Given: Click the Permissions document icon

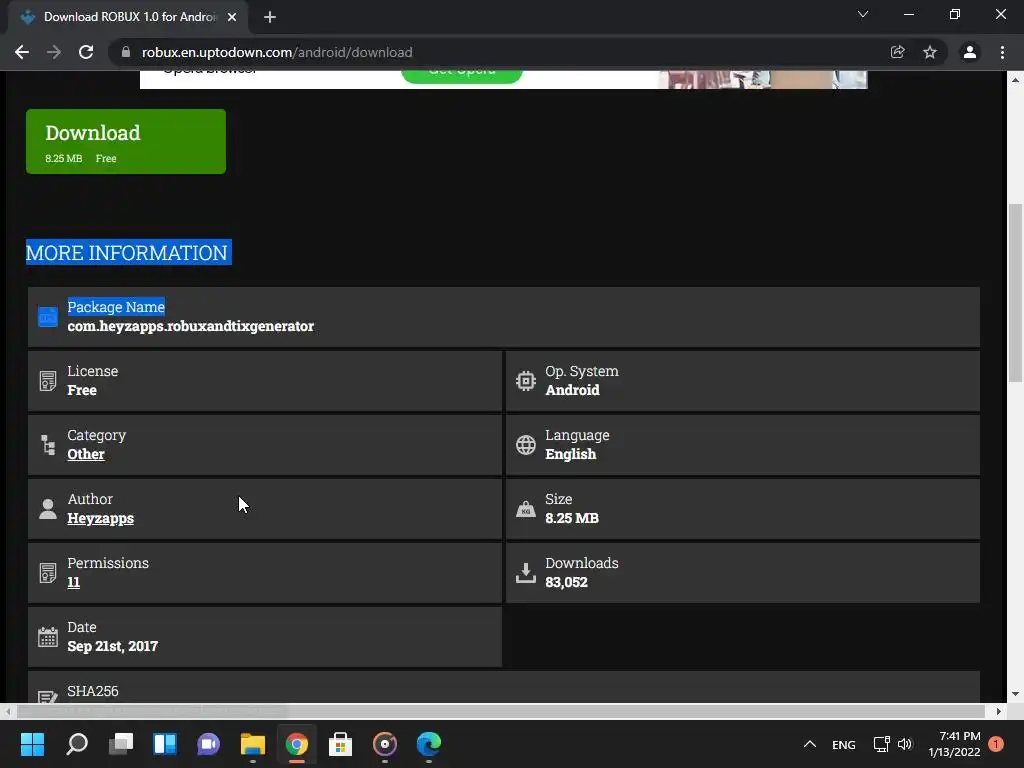Looking at the screenshot, I should click(48, 573).
